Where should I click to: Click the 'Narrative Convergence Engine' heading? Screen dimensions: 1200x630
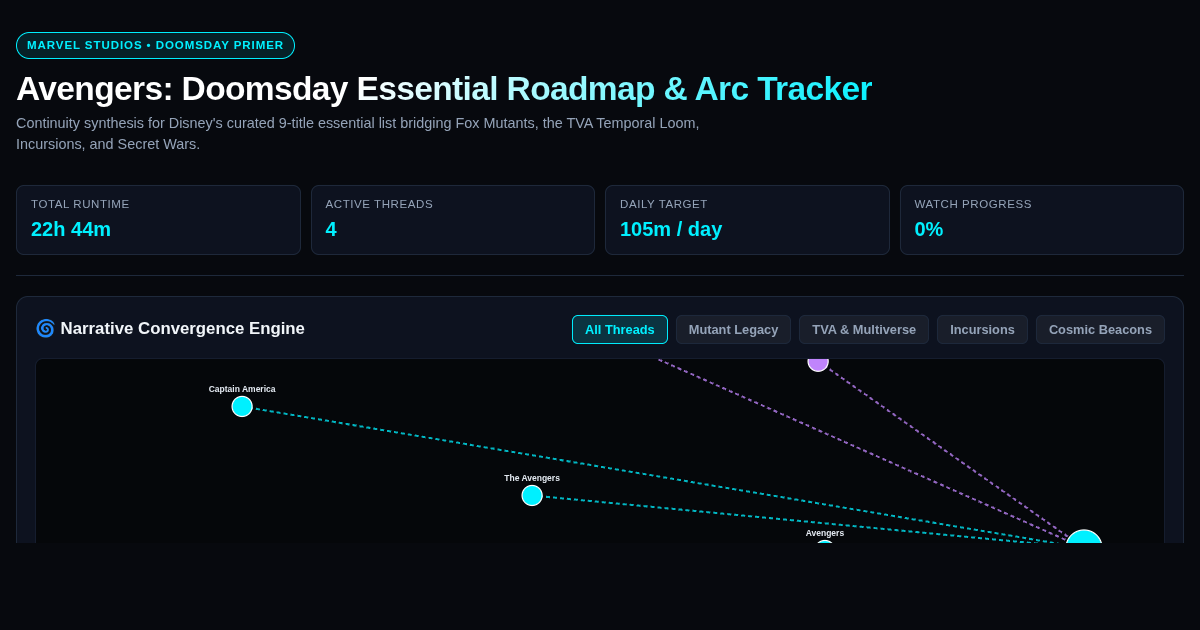[183, 329]
